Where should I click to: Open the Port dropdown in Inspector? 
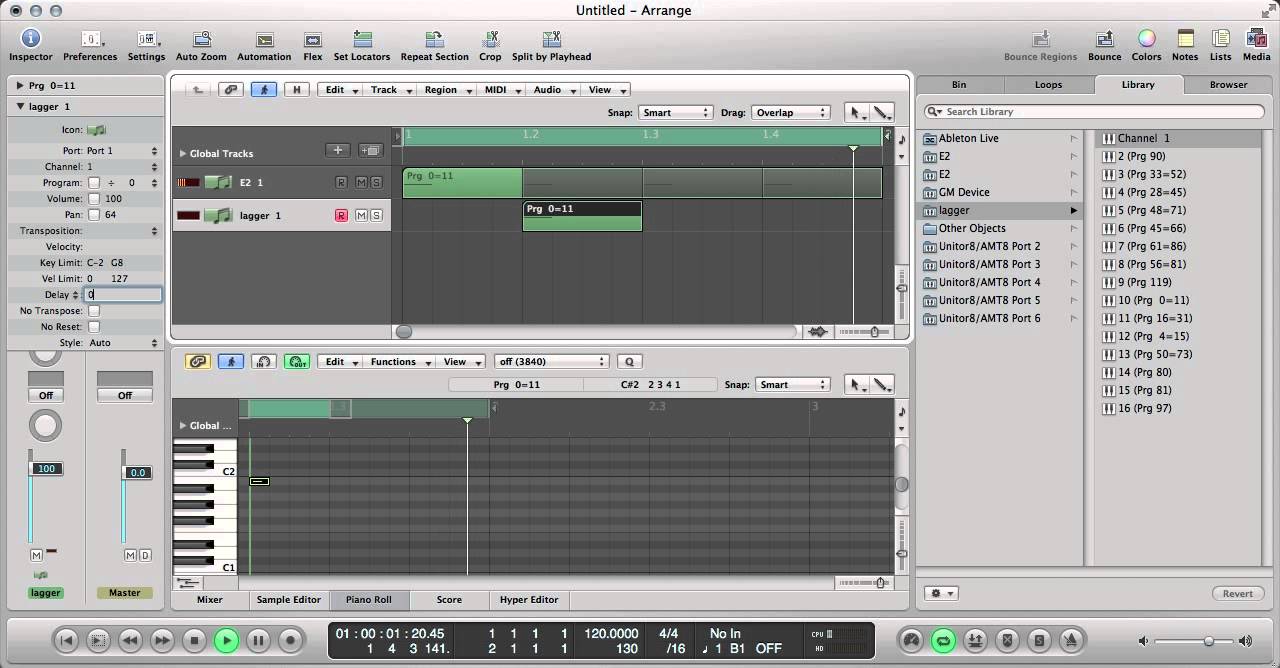[123, 151]
